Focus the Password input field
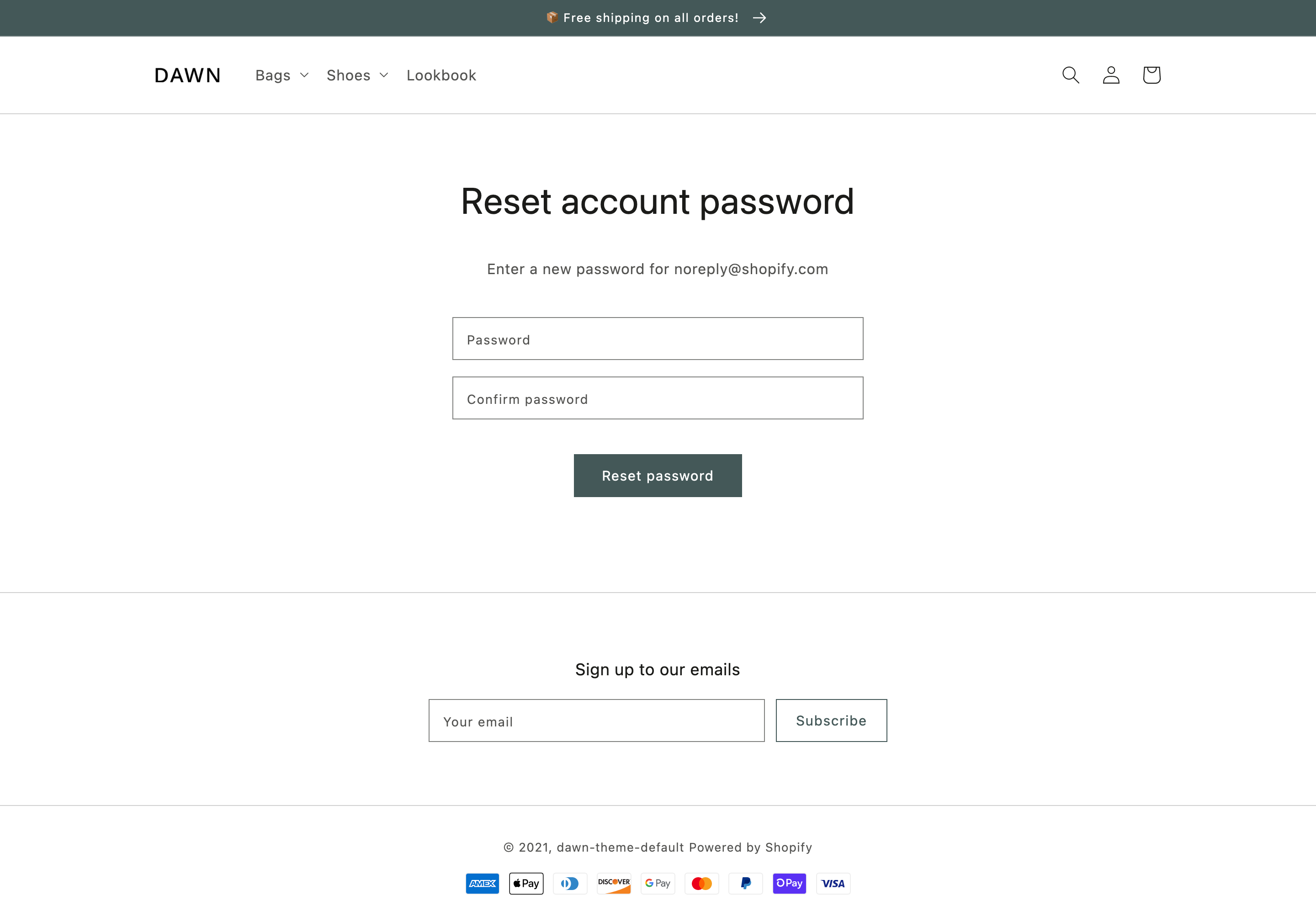 coord(658,339)
